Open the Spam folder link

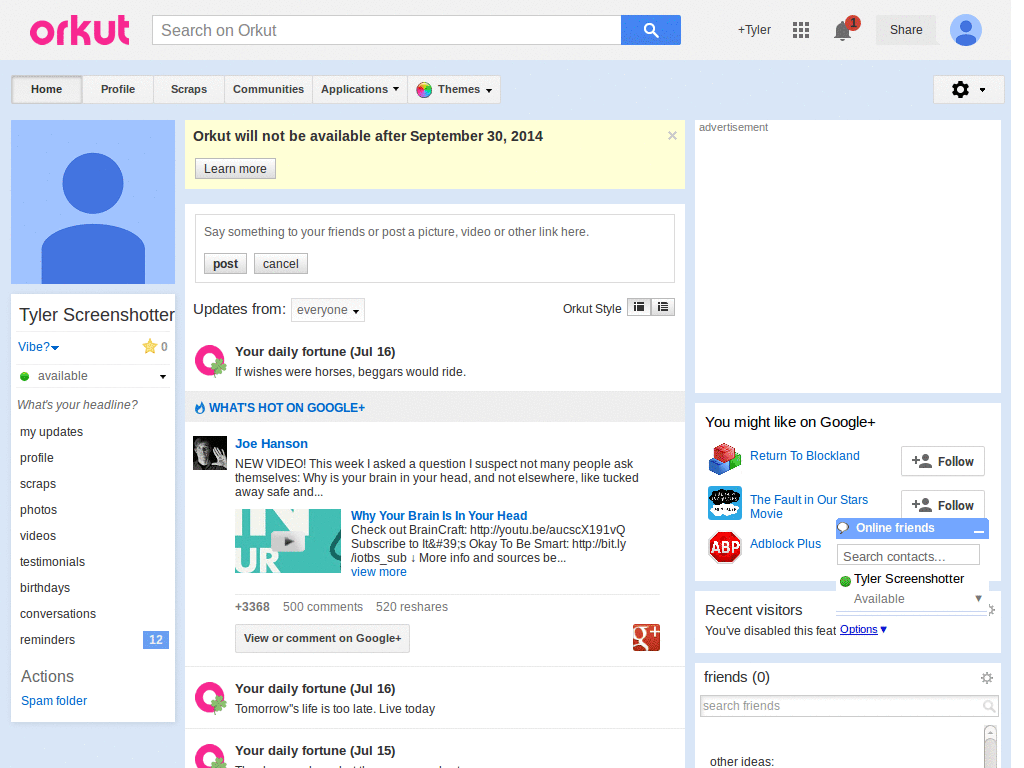tap(54, 701)
